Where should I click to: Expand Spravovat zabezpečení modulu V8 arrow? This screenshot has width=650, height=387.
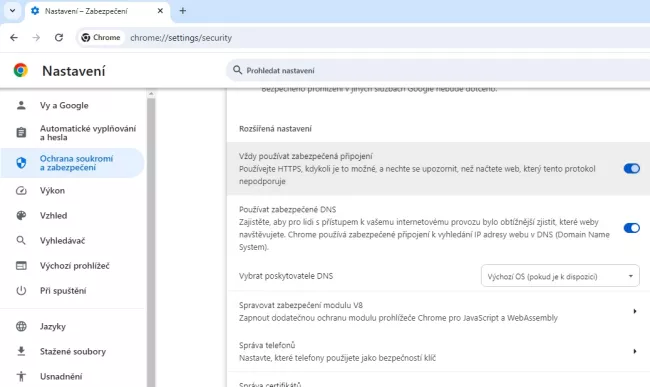tap(635, 311)
